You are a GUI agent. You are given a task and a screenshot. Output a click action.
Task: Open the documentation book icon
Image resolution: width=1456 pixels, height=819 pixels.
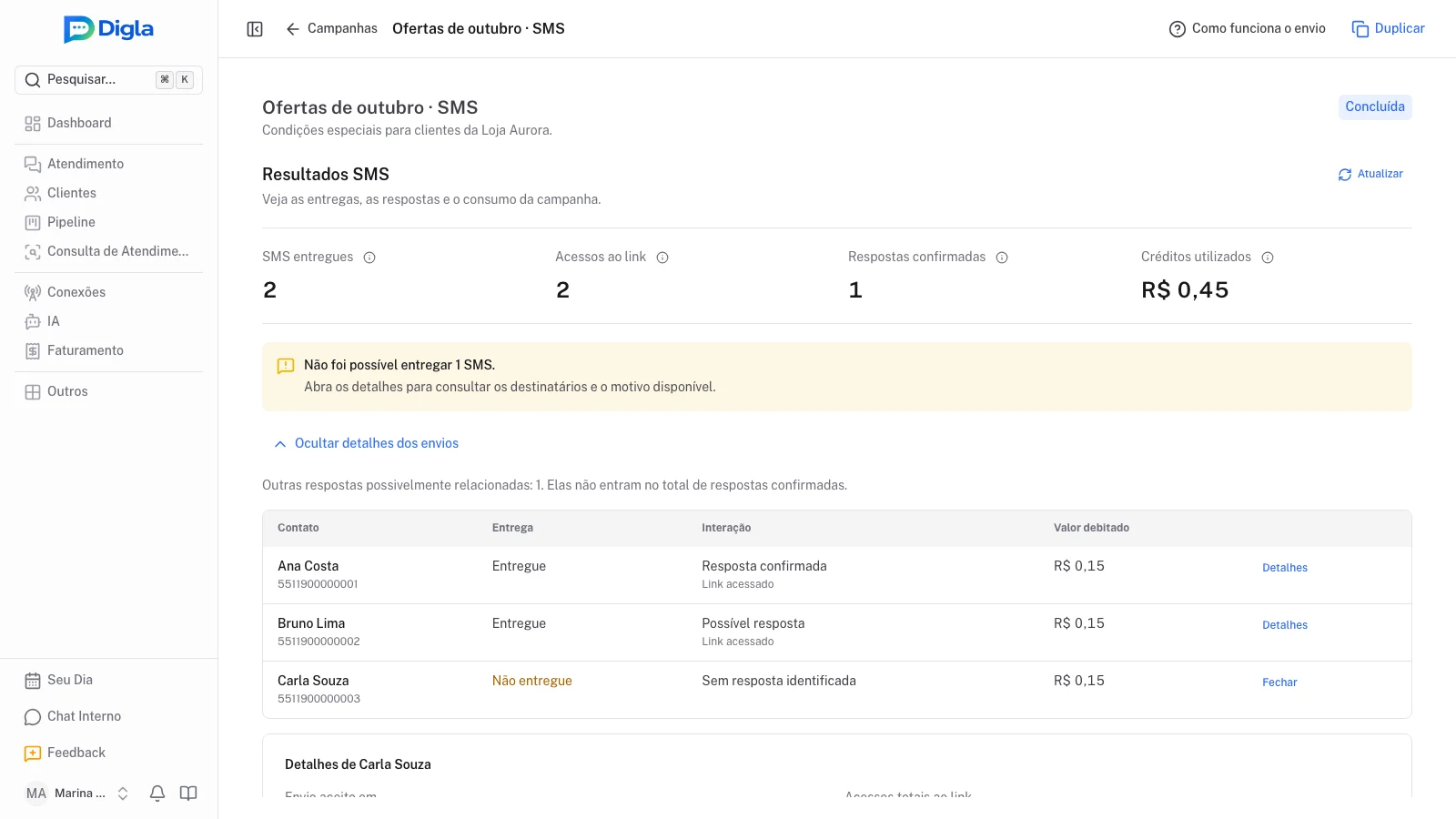coord(188,794)
